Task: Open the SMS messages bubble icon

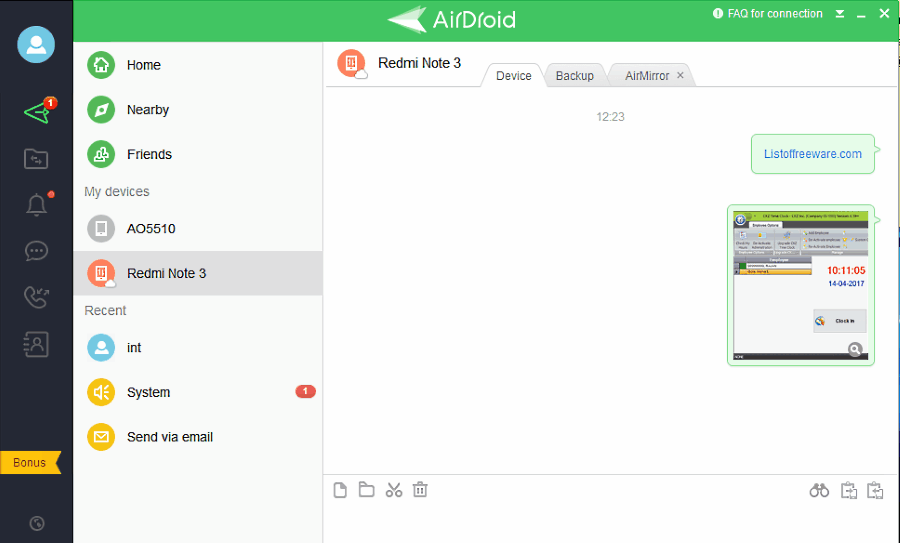Action: coord(36,251)
